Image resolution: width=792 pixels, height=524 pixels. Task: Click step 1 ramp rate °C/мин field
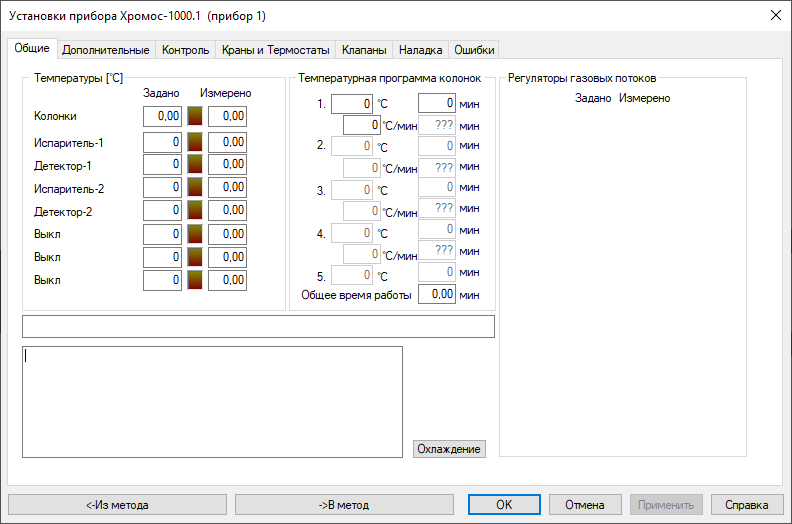pos(362,125)
